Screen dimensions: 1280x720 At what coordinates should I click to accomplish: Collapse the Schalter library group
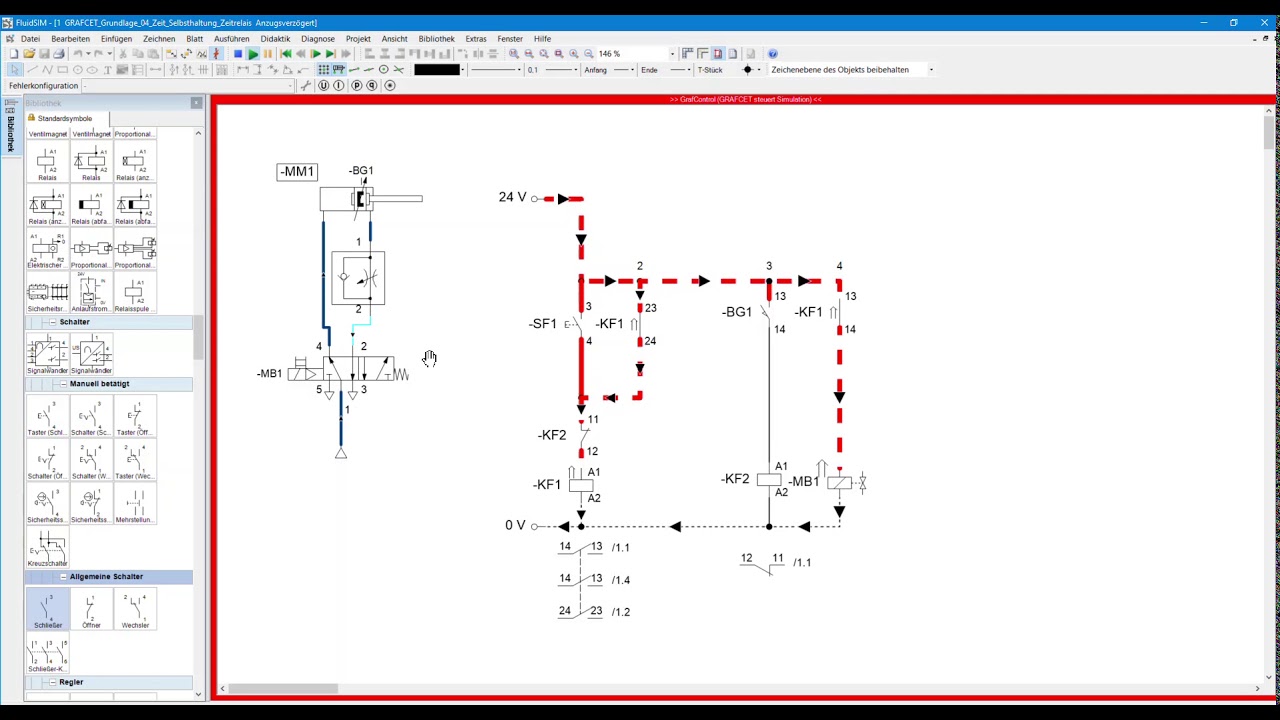point(52,322)
